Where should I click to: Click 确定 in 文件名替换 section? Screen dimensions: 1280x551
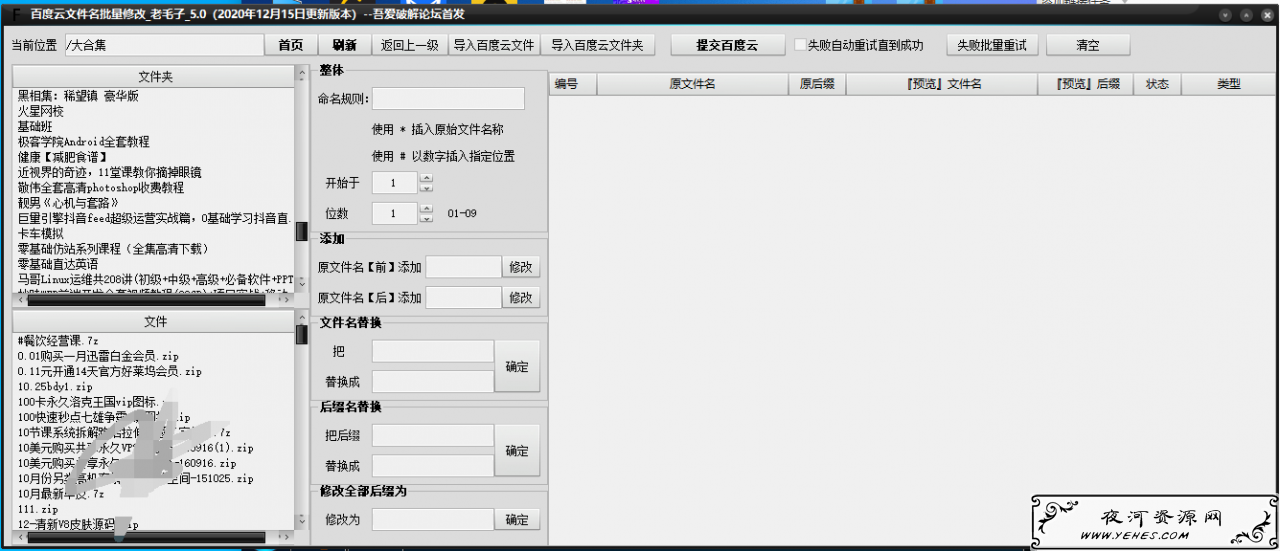517,367
